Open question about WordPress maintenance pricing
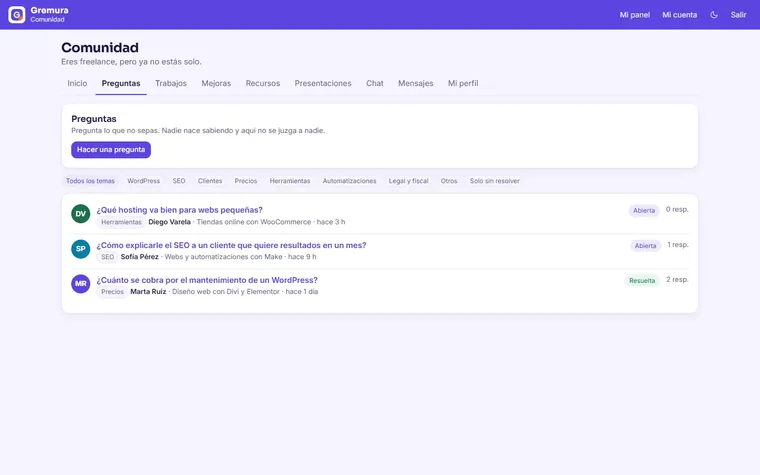The width and height of the screenshot is (760, 475). pos(207,280)
